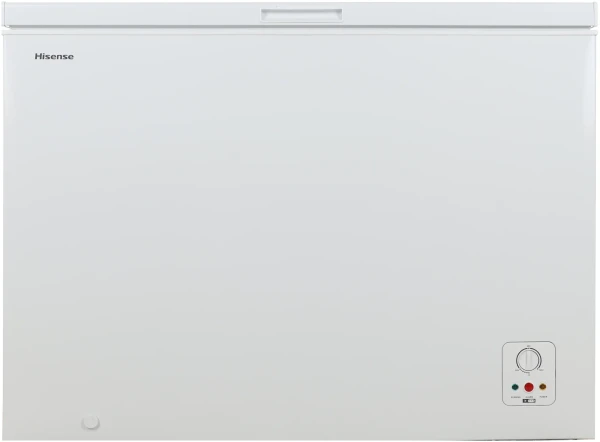The image size is (600, 442).
Task: Click the amber power indicator light
Action: point(543,387)
